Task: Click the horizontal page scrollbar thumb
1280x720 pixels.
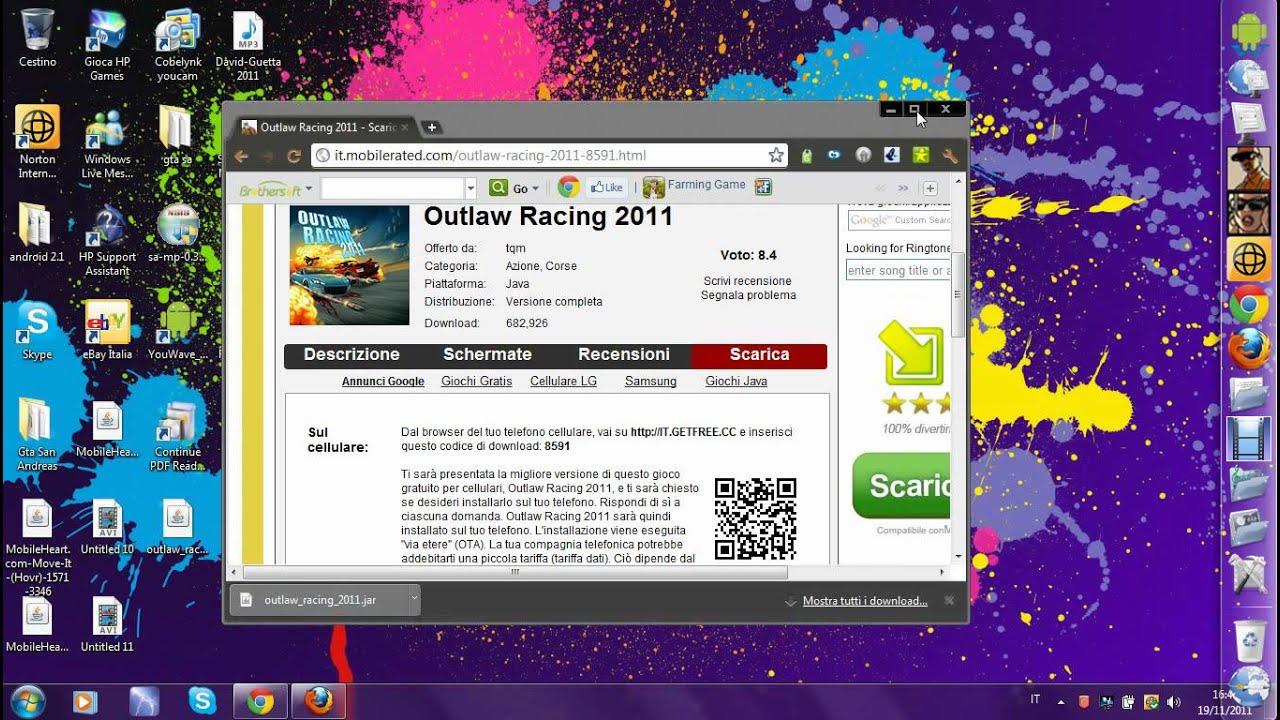Action: pyautogui.click(x=515, y=573)
